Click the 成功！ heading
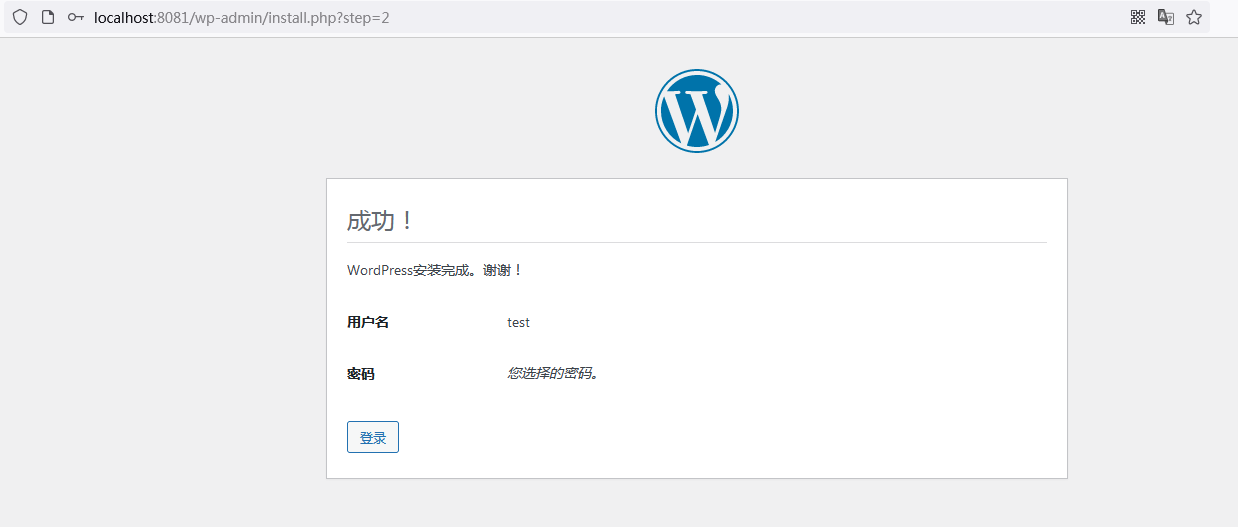This screenshot has width=1238, height=527. tap(381, 221)
